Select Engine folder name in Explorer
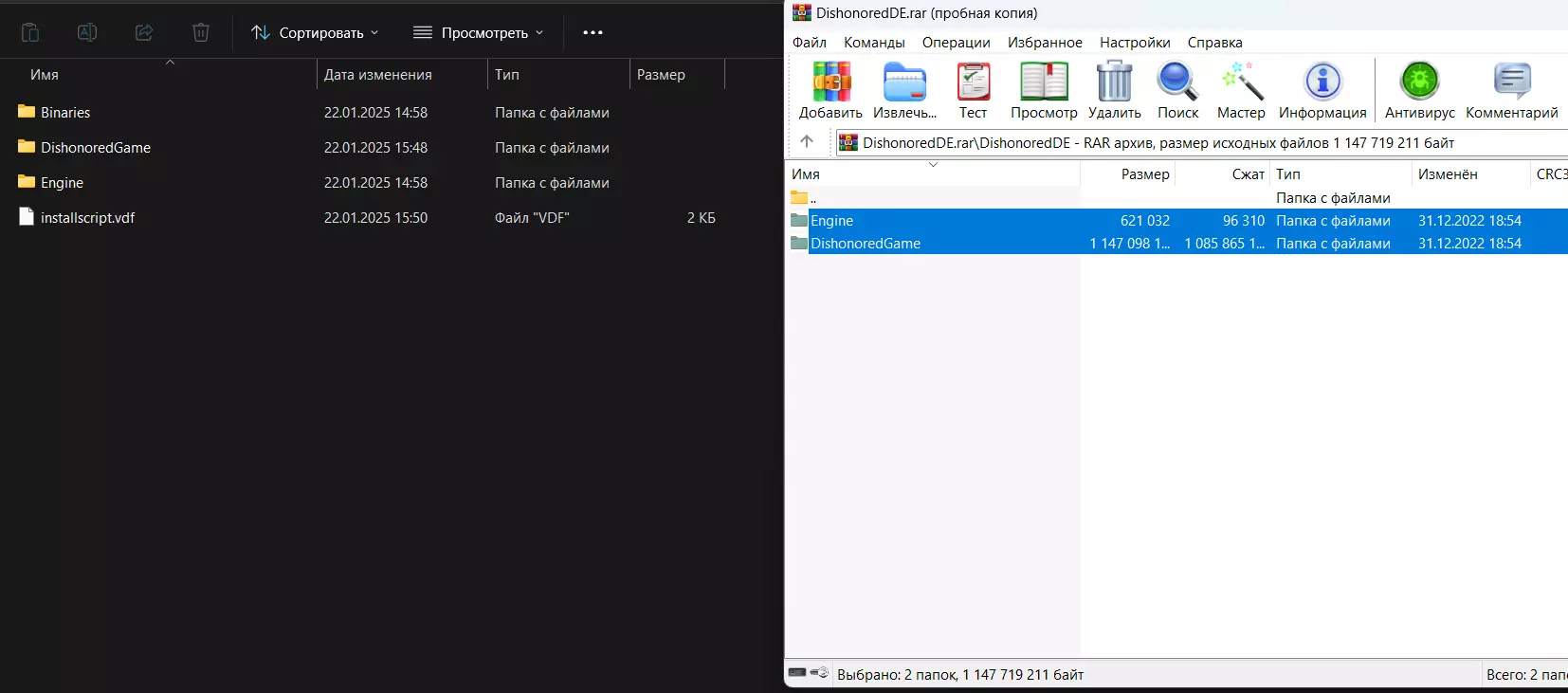This screenshot has height=693, width=1568. pos(62,183)
